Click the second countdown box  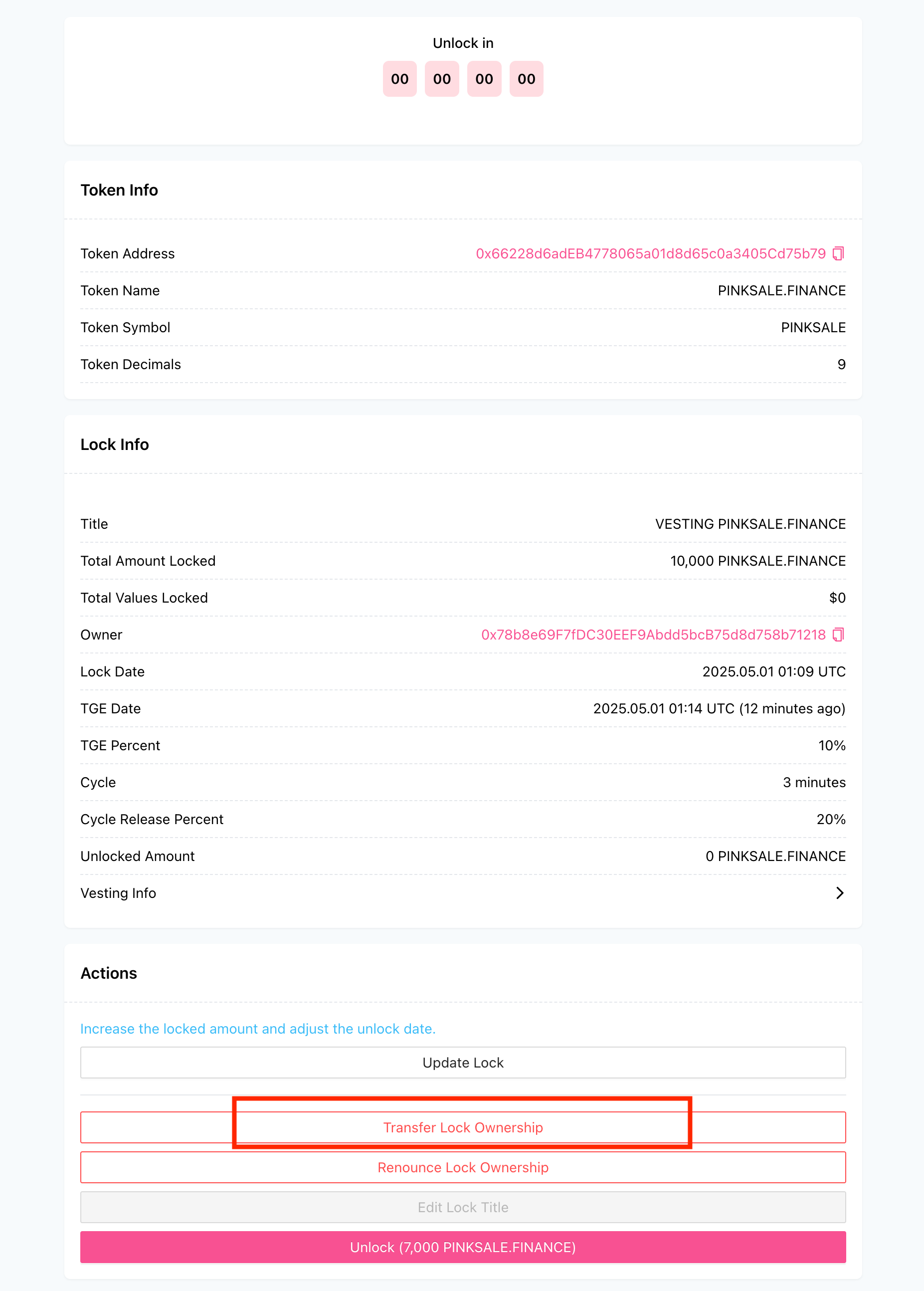point(441,79)
